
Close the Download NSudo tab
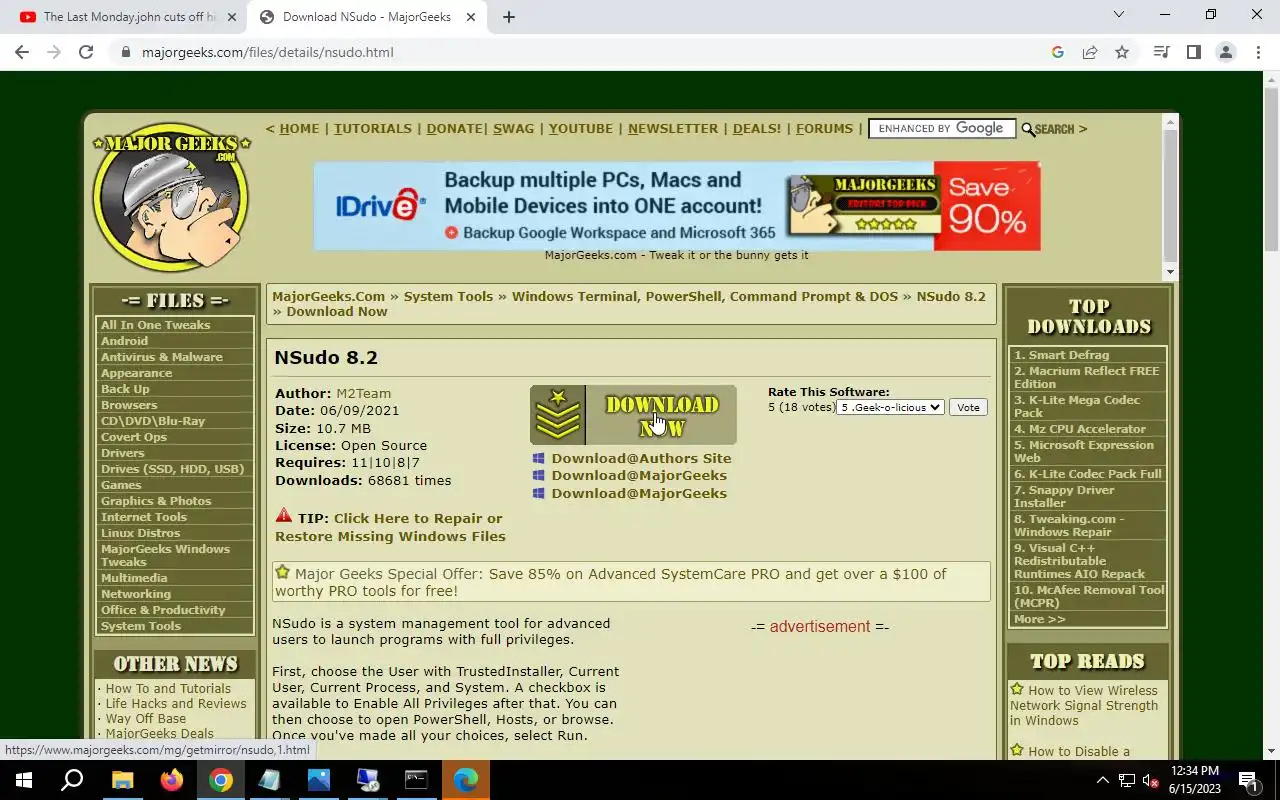pos(472,17)
